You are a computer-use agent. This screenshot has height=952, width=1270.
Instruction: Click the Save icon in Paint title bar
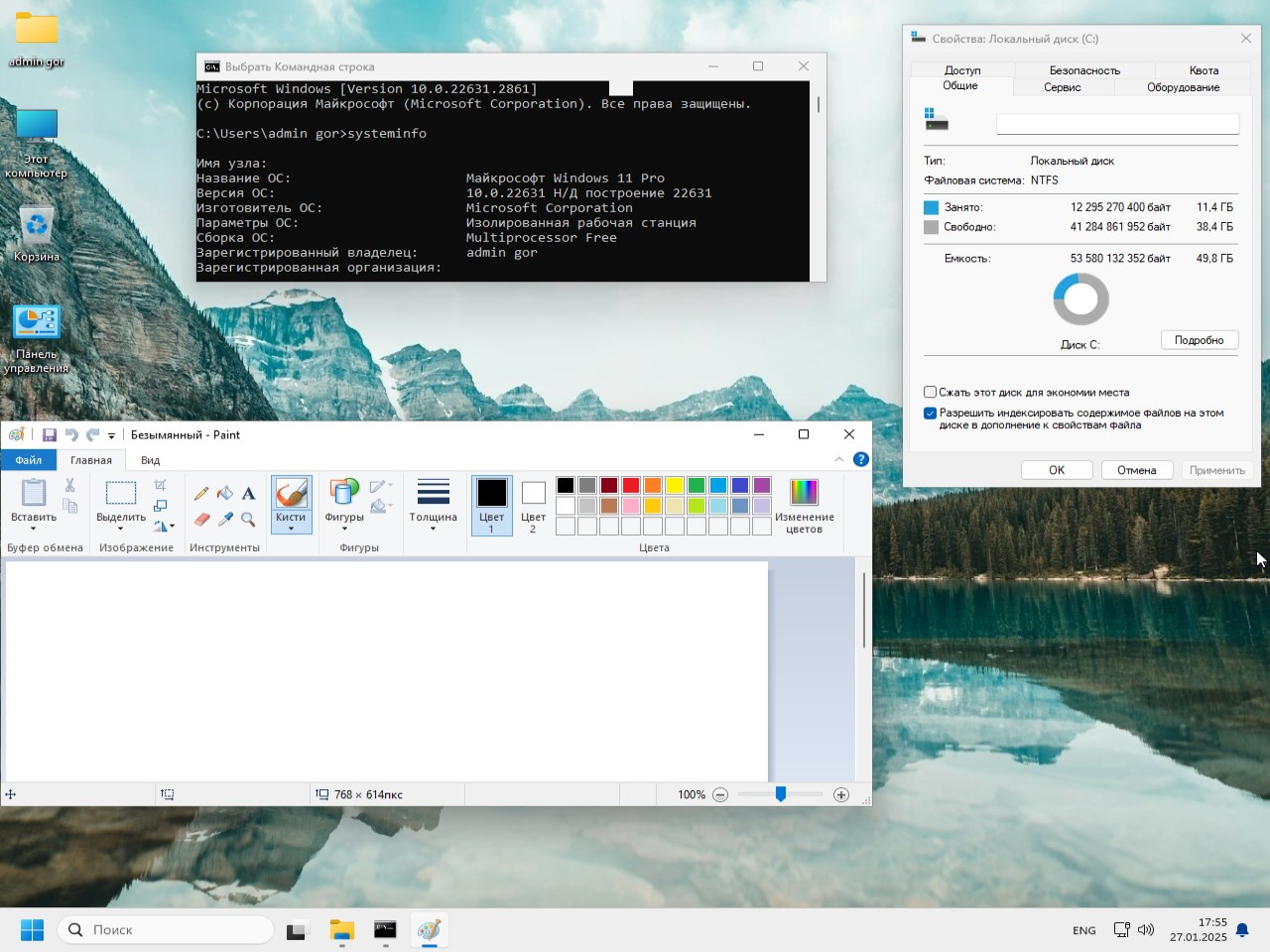49,434
